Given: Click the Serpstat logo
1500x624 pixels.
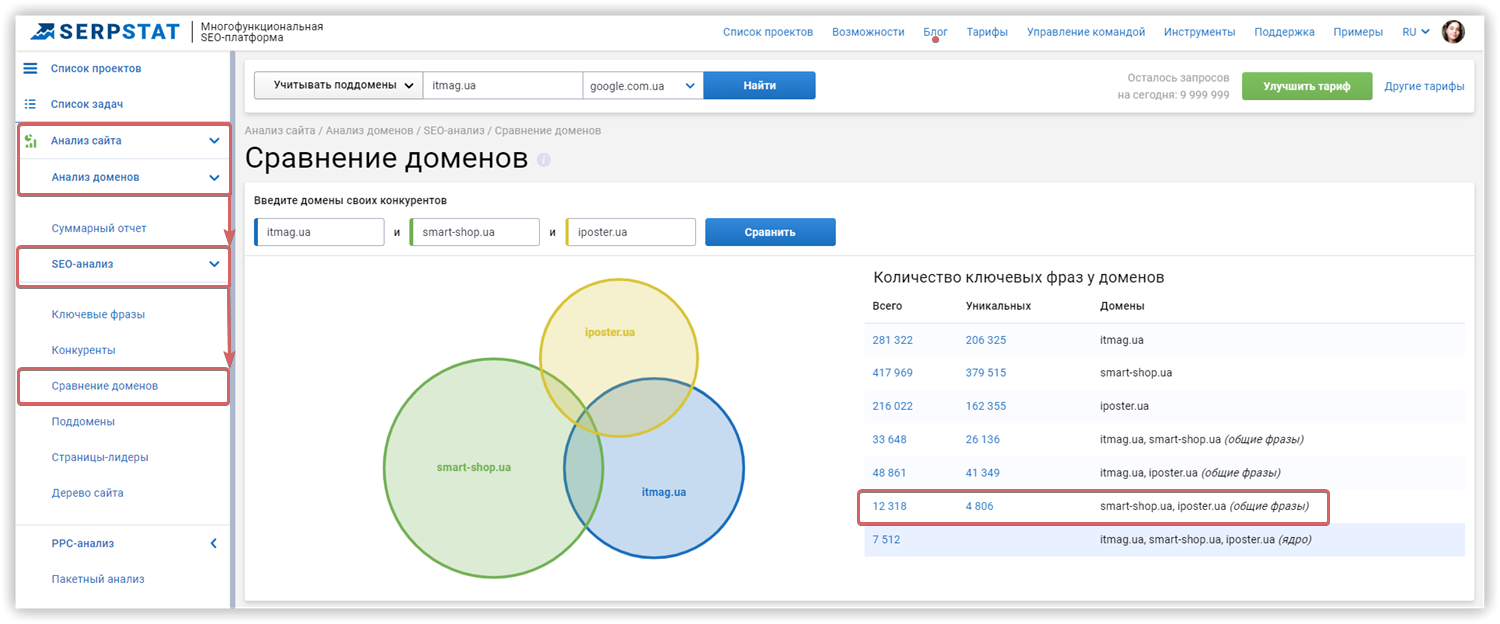Looking at the screenshot, I should pyautogui.click(x=107, y=31).
